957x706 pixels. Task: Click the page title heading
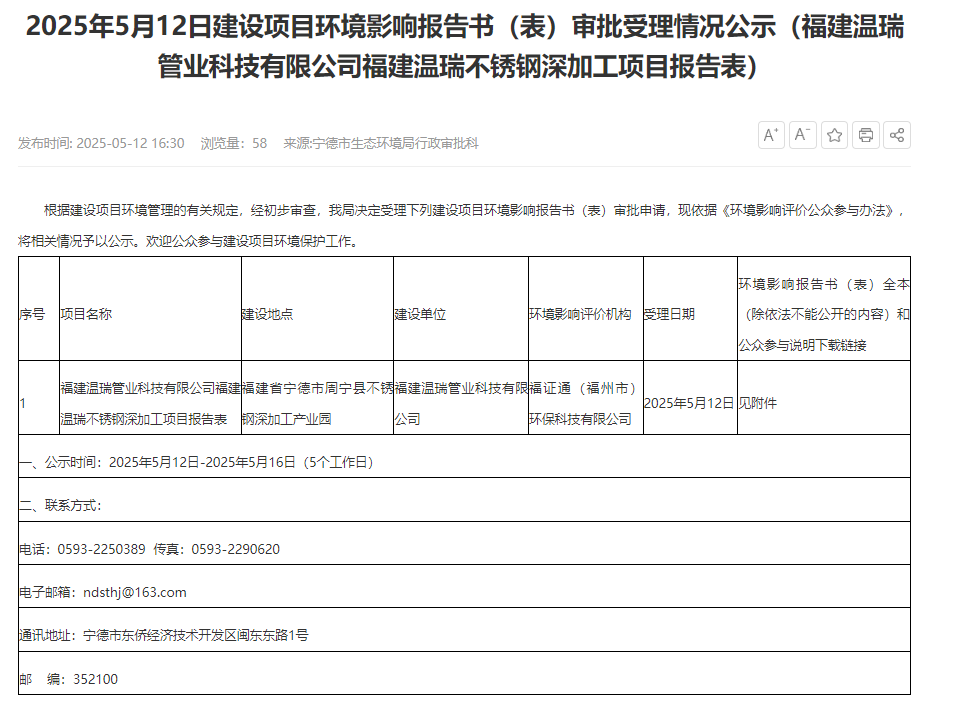click(x=464, y=46)
